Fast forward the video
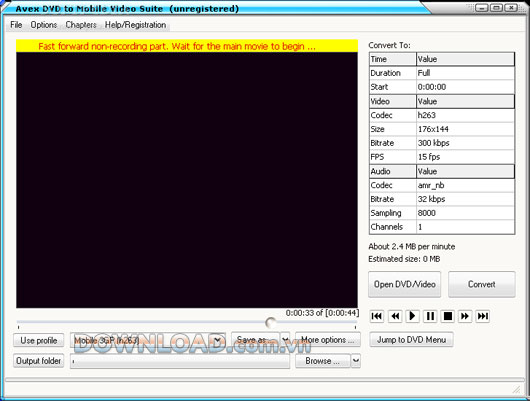Viewport: 530px width, 401px height. point(465,316)
